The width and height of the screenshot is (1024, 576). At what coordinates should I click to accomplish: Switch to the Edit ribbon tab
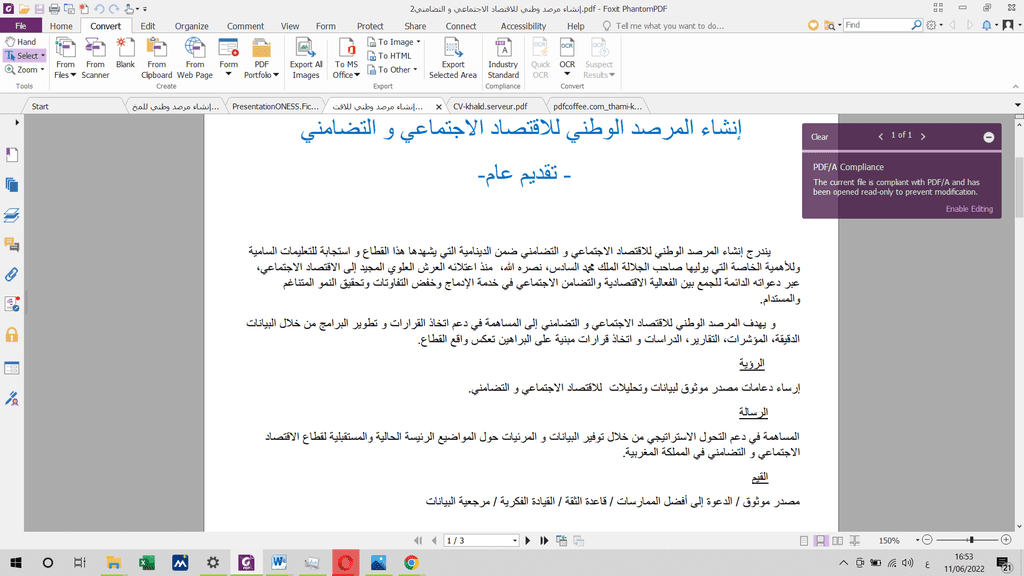pos(148,26)
